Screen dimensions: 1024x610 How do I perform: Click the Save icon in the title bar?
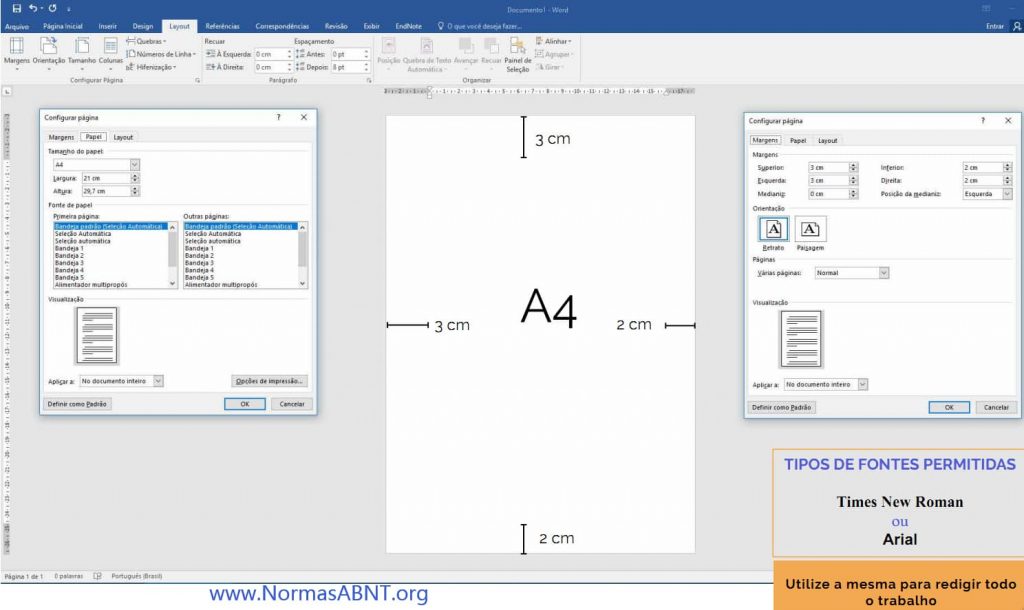click(16, 8)
